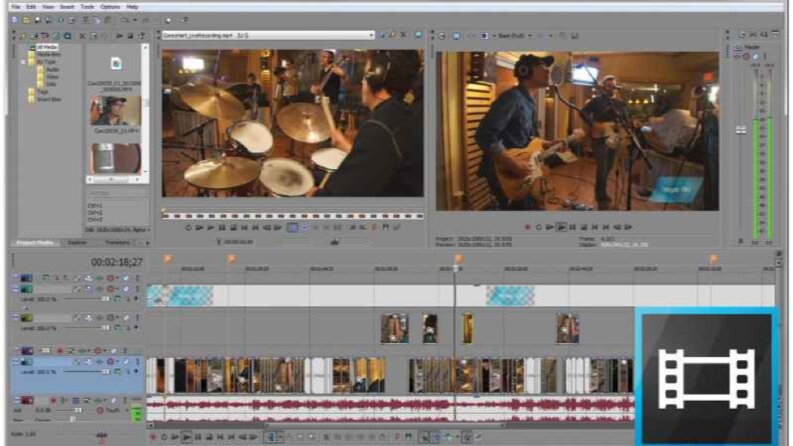Toggle Loop Playback under the Trimmer window
The width and height of the screenshot is (793, 446).
[x=188, y=228]
